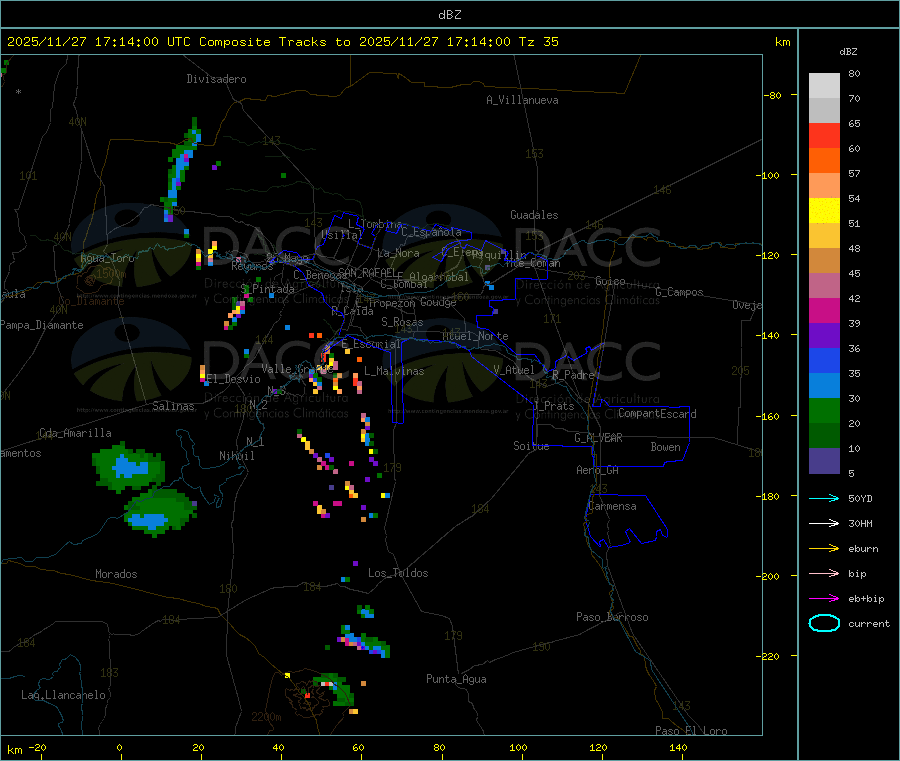Click the Paso_Barroso map label
This screenshot has height=761, width=900.
tap(612, 617)
